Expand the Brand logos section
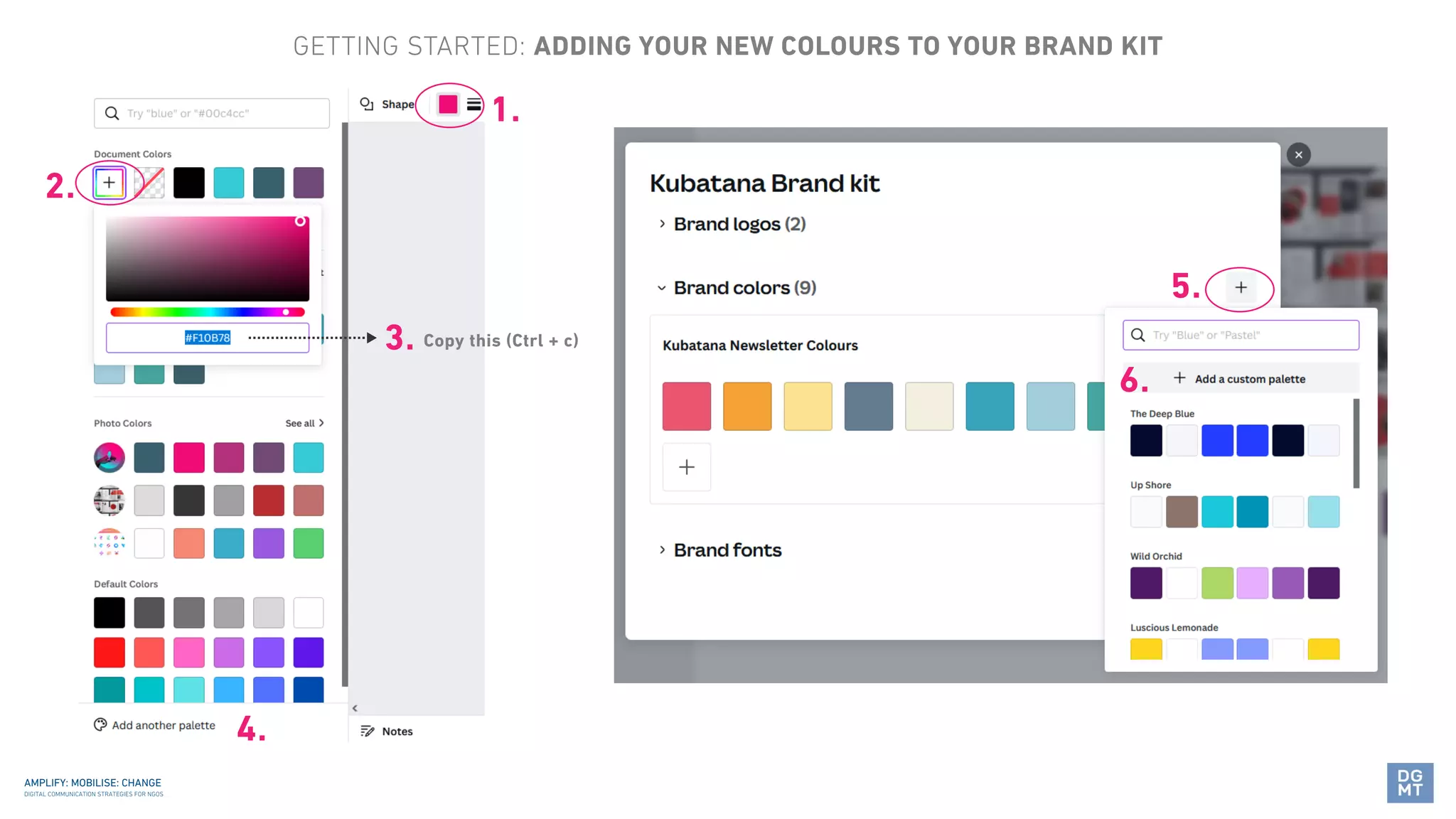1456x819 pixels. point(662,224)
